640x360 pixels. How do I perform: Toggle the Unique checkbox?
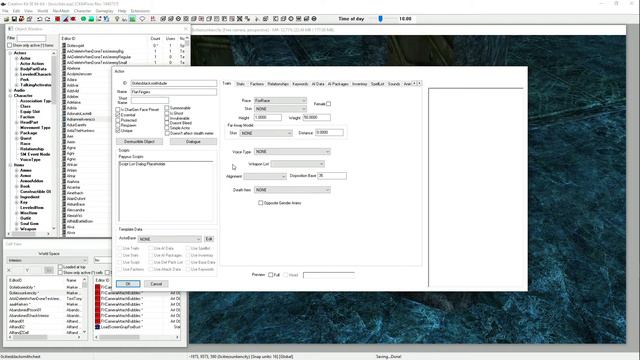click(x=118, y=131)
